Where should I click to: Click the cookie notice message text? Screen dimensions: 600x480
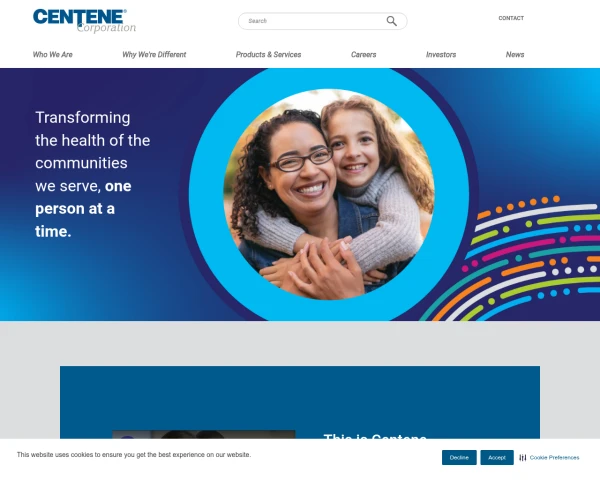point(134,455)
